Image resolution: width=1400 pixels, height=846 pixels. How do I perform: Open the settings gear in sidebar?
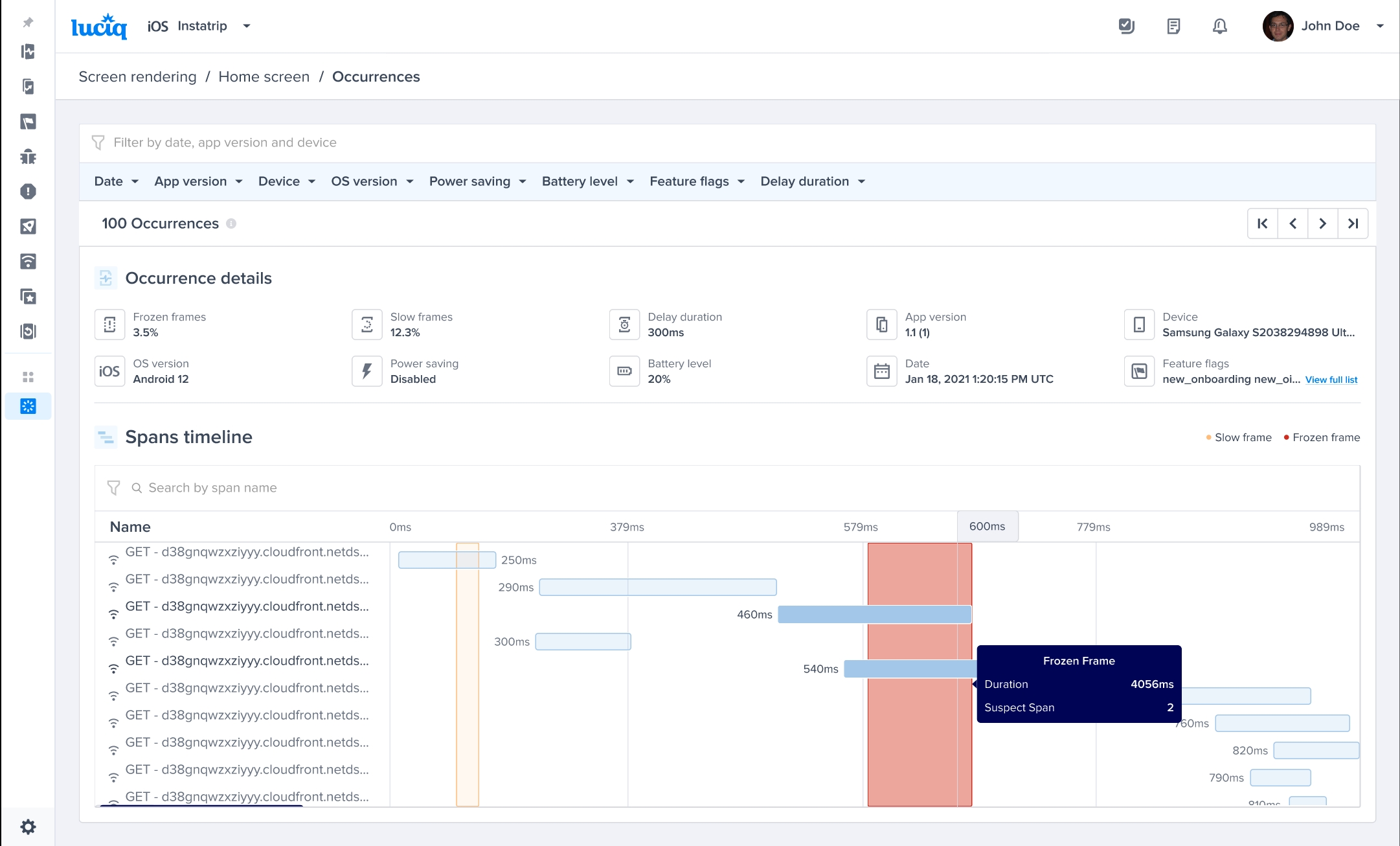[28, 827]
